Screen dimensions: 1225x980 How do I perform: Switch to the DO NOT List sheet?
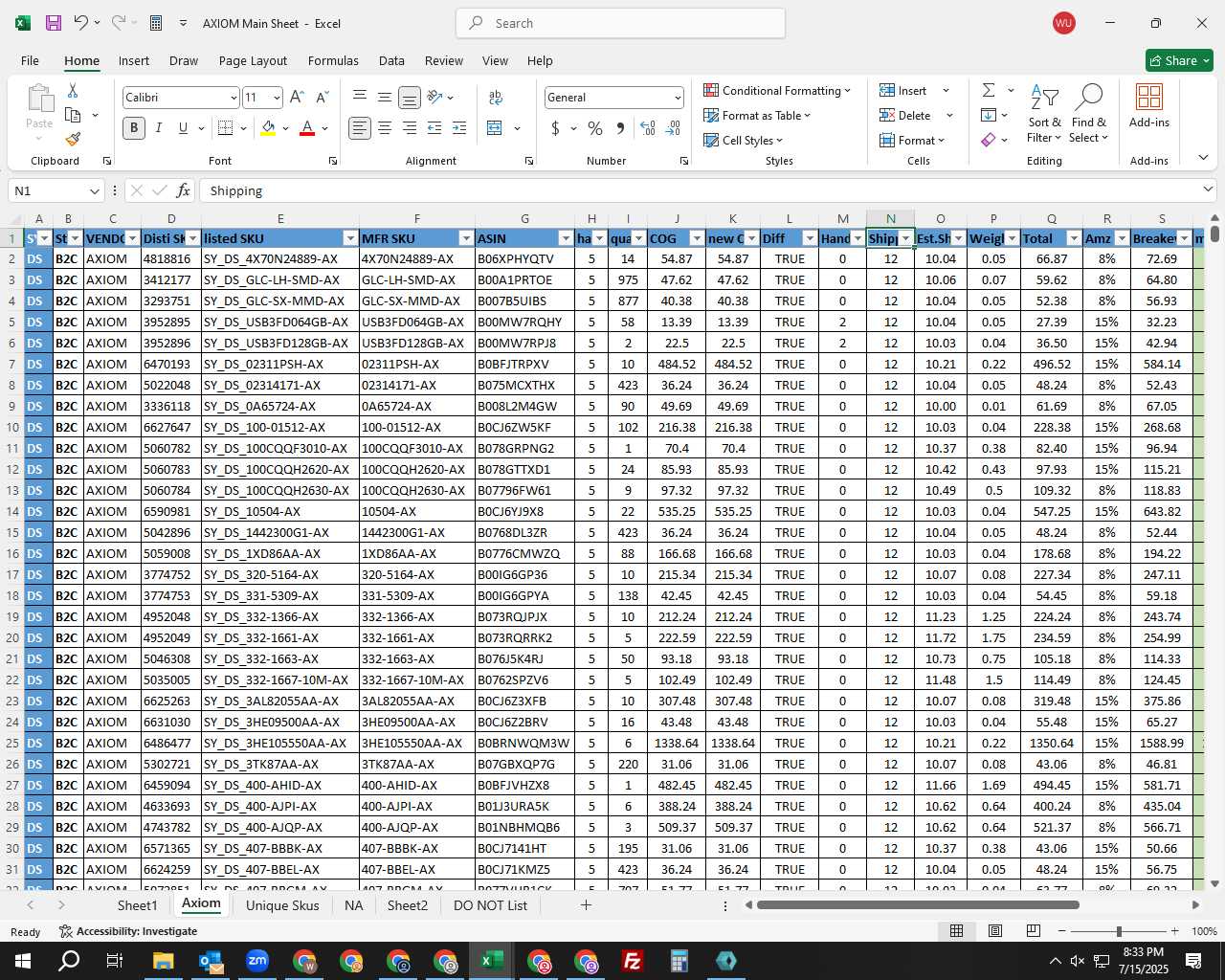pos(490,905)
